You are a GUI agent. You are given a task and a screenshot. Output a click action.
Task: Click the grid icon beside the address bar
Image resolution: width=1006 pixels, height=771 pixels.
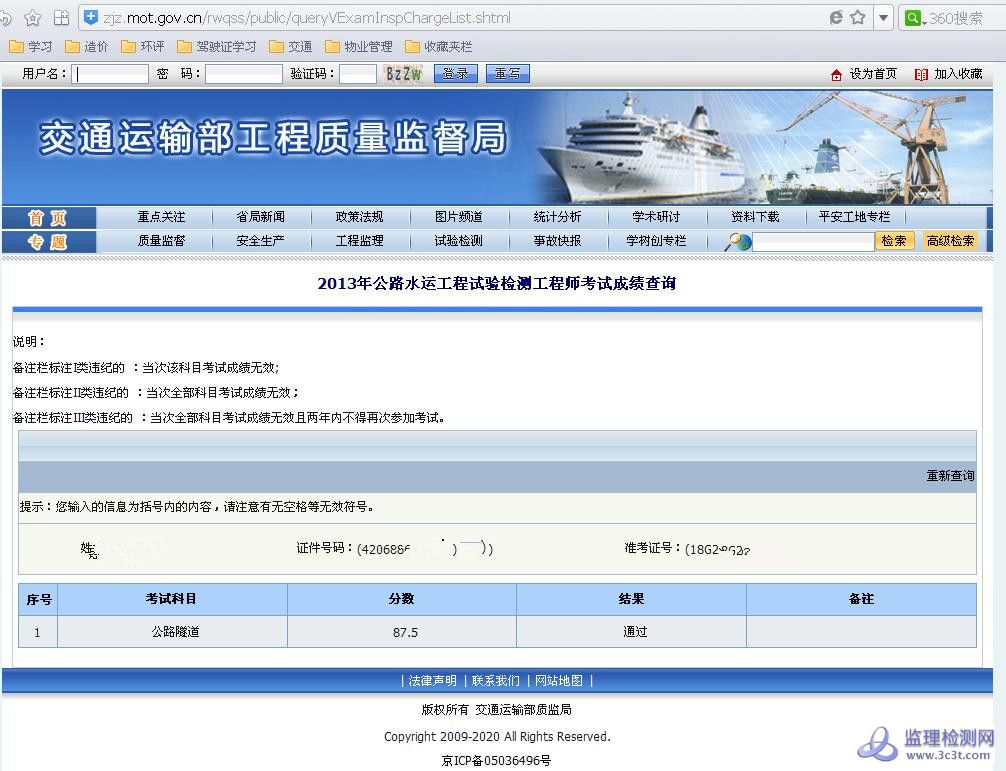pos(61,18)
